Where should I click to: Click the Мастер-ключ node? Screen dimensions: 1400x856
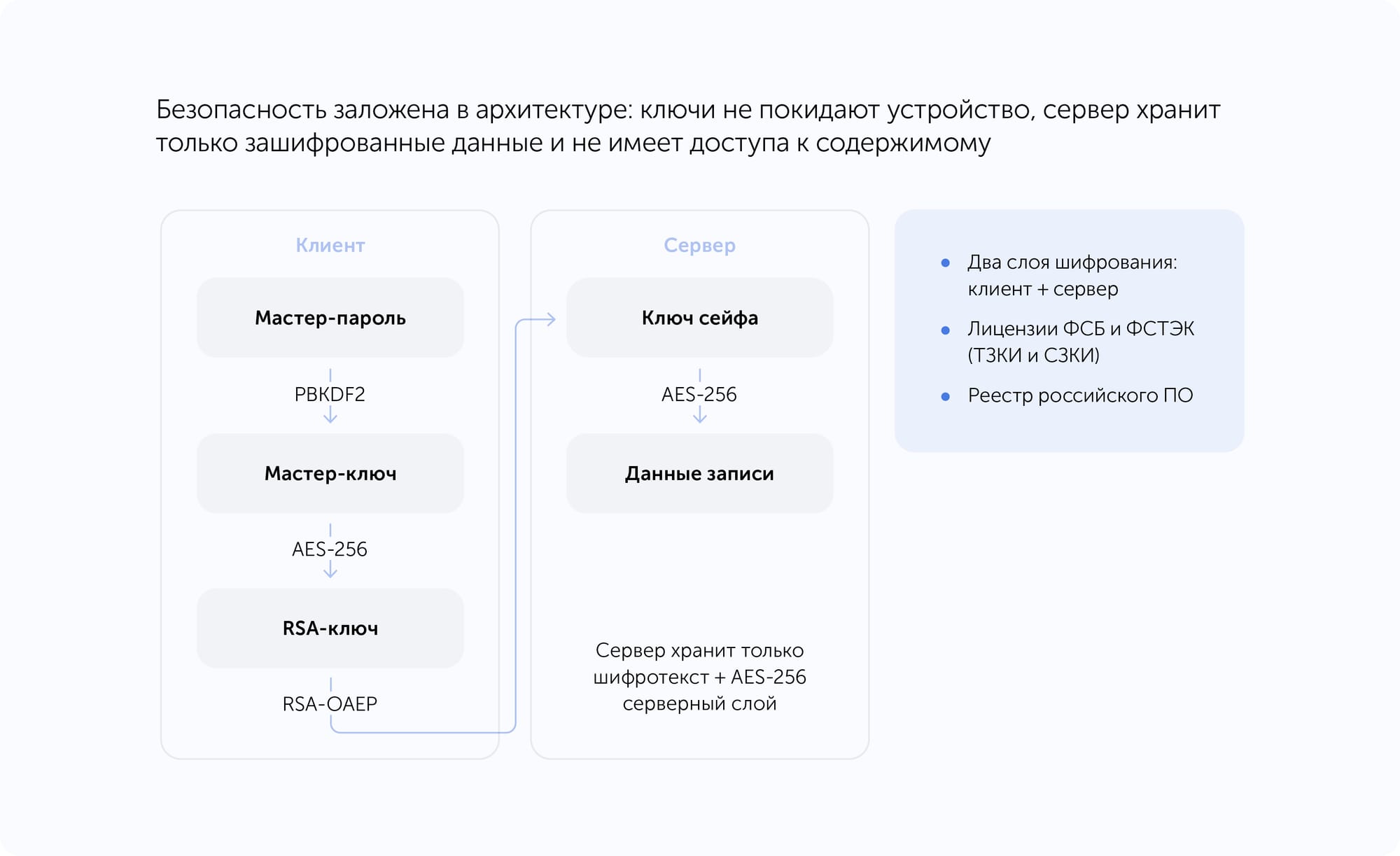coord(329,473)
